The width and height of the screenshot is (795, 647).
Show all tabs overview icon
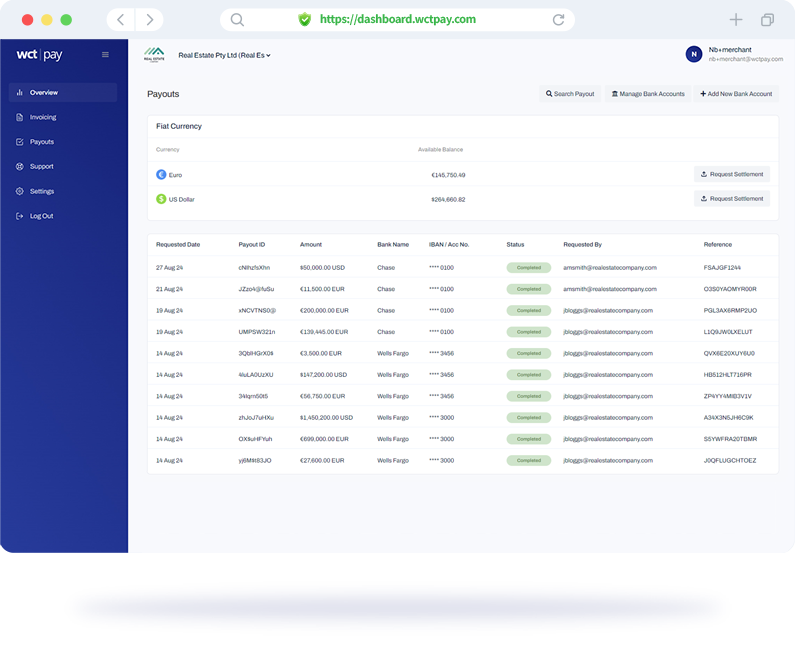tap(767, 20)
